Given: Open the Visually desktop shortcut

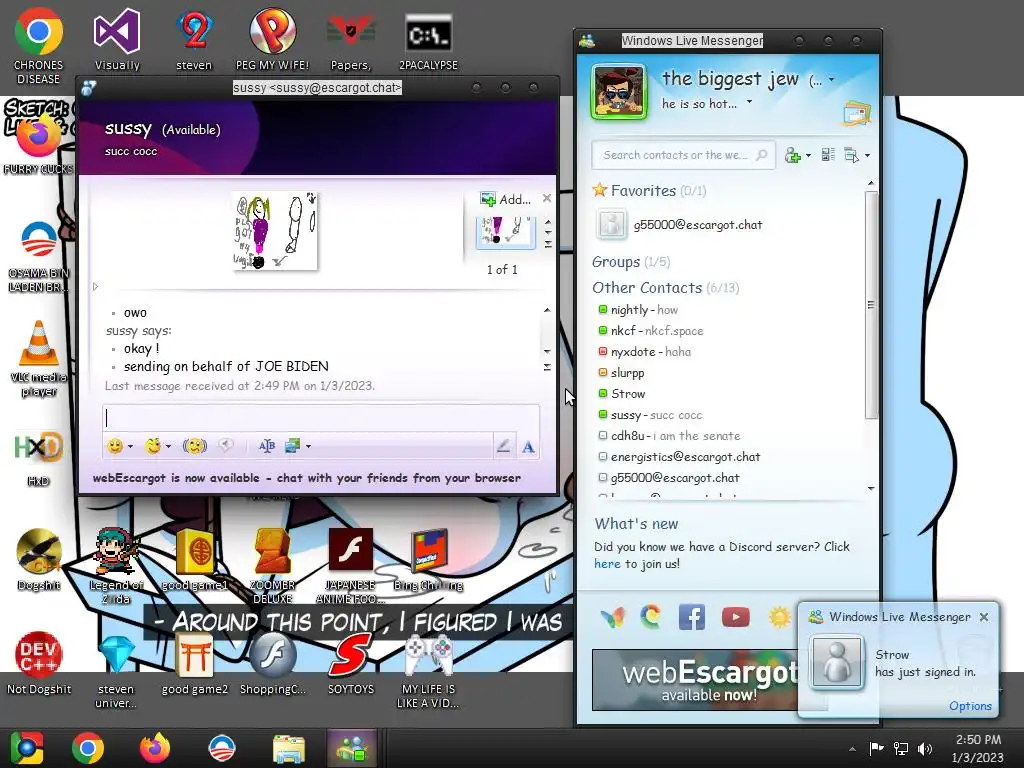Looking at the screenshot, I should click(x=117, y=39).
